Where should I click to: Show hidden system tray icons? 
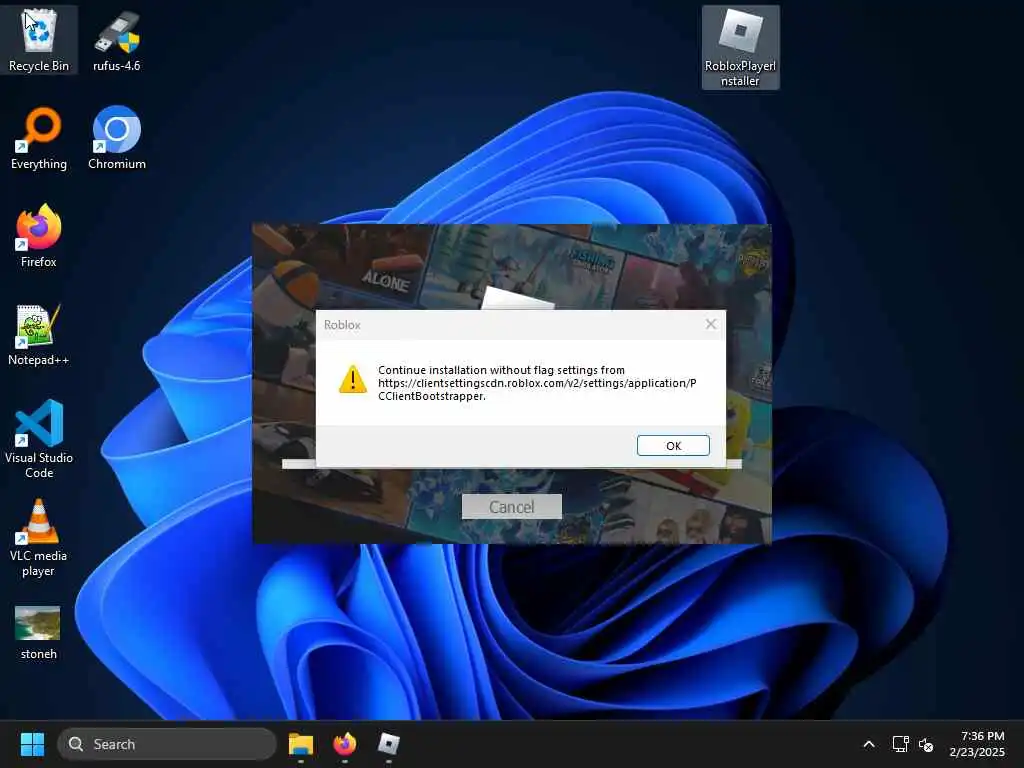[869, 744]
